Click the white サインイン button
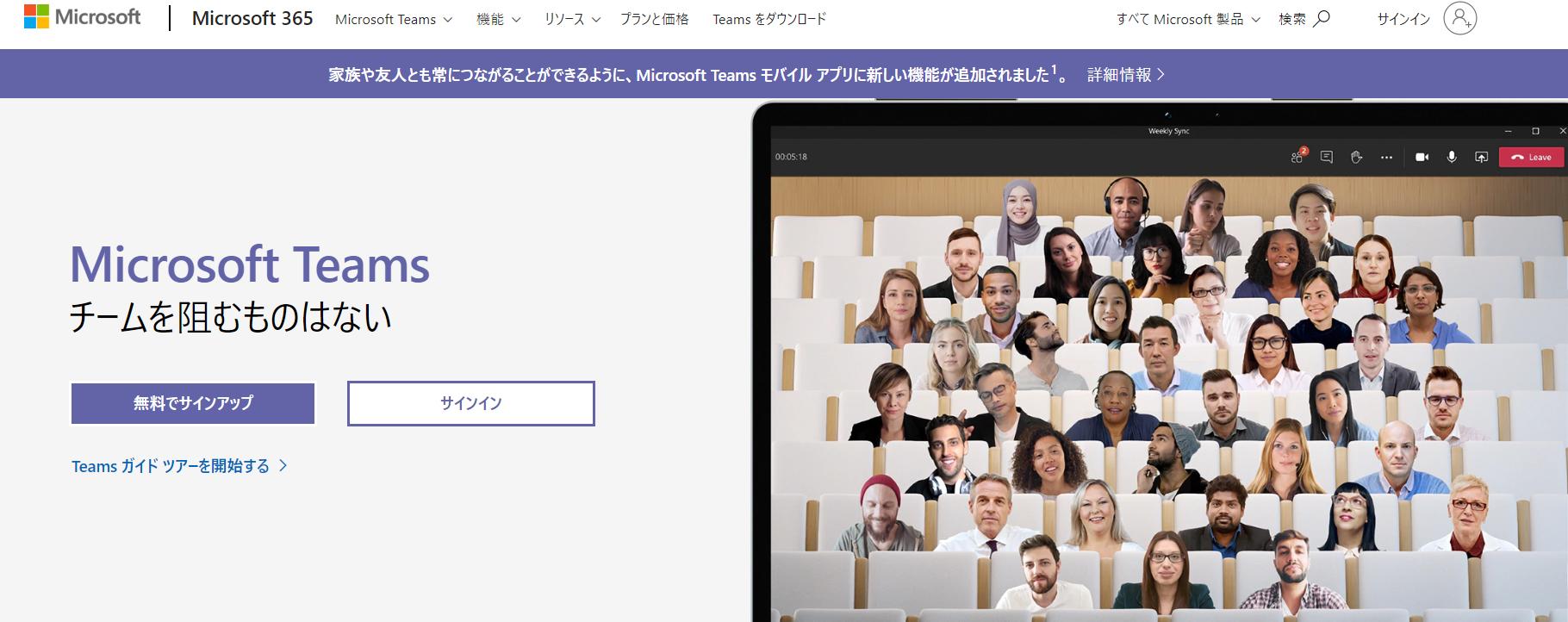 pyautogui.click(x=471, y=403)
